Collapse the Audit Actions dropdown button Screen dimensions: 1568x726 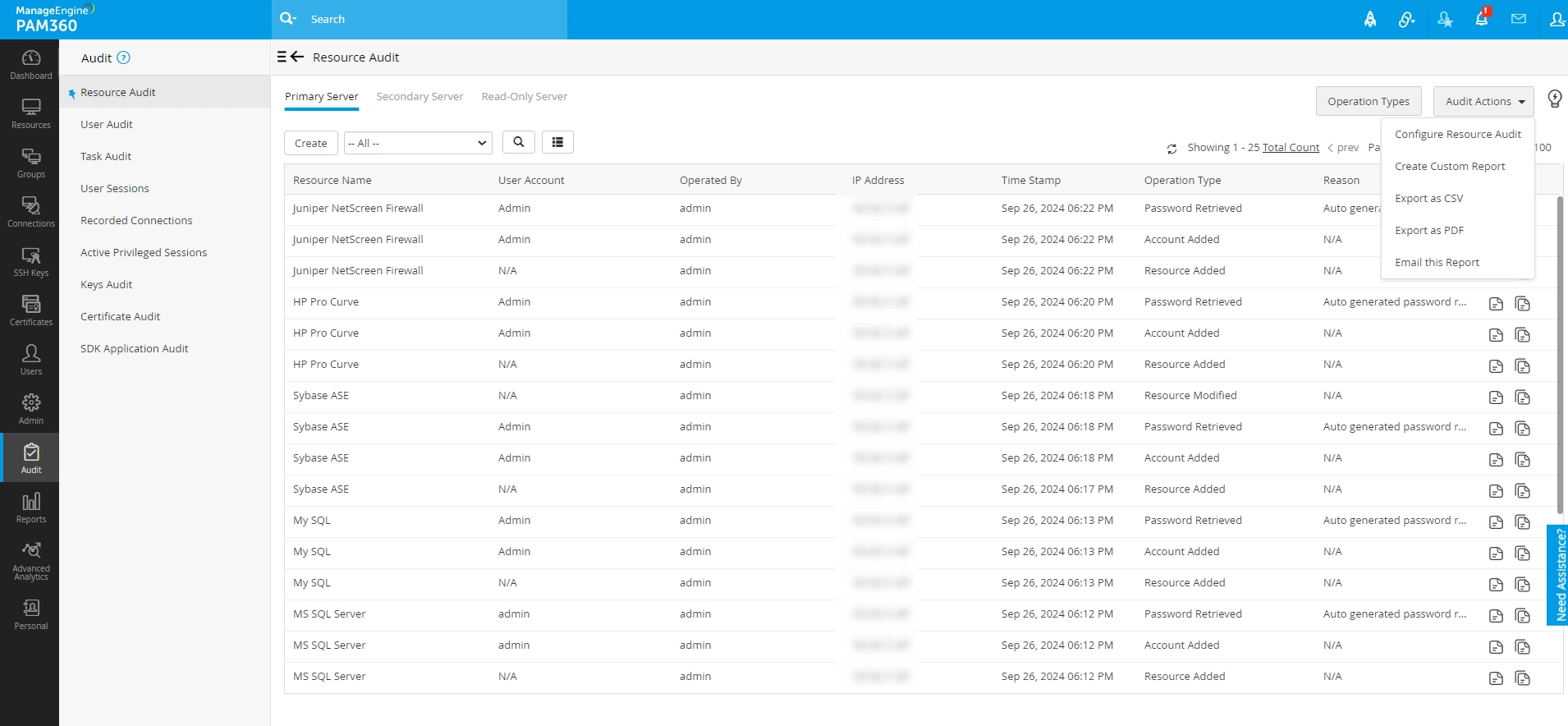[x=1484, y=101]
